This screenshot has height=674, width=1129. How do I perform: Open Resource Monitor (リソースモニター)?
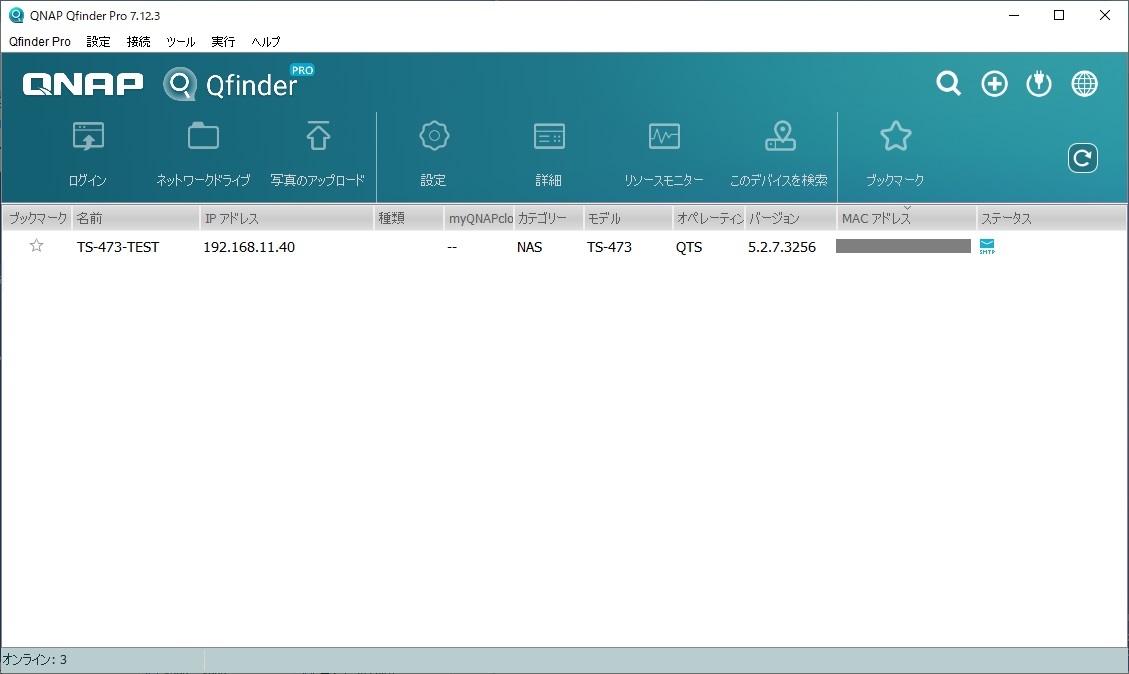pyautogui.click(x=664, y=136)
